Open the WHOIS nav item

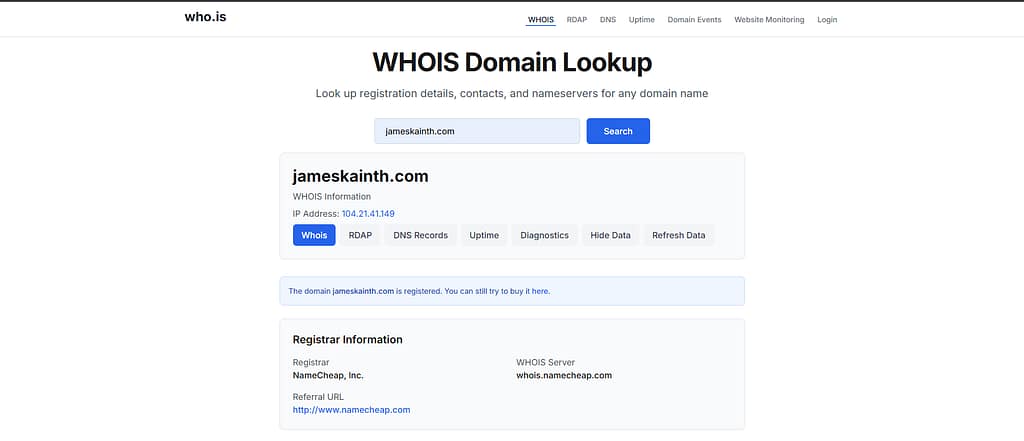(x=540, y=19)
